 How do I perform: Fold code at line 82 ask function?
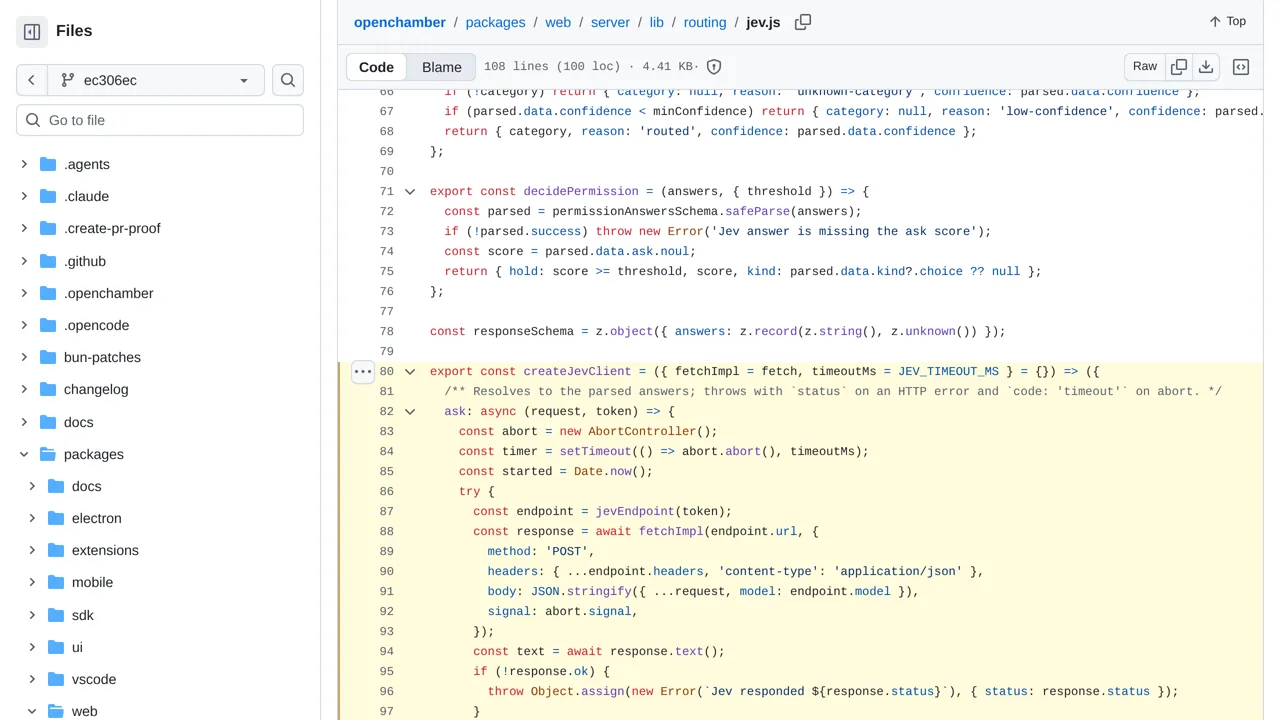[410, 411]
